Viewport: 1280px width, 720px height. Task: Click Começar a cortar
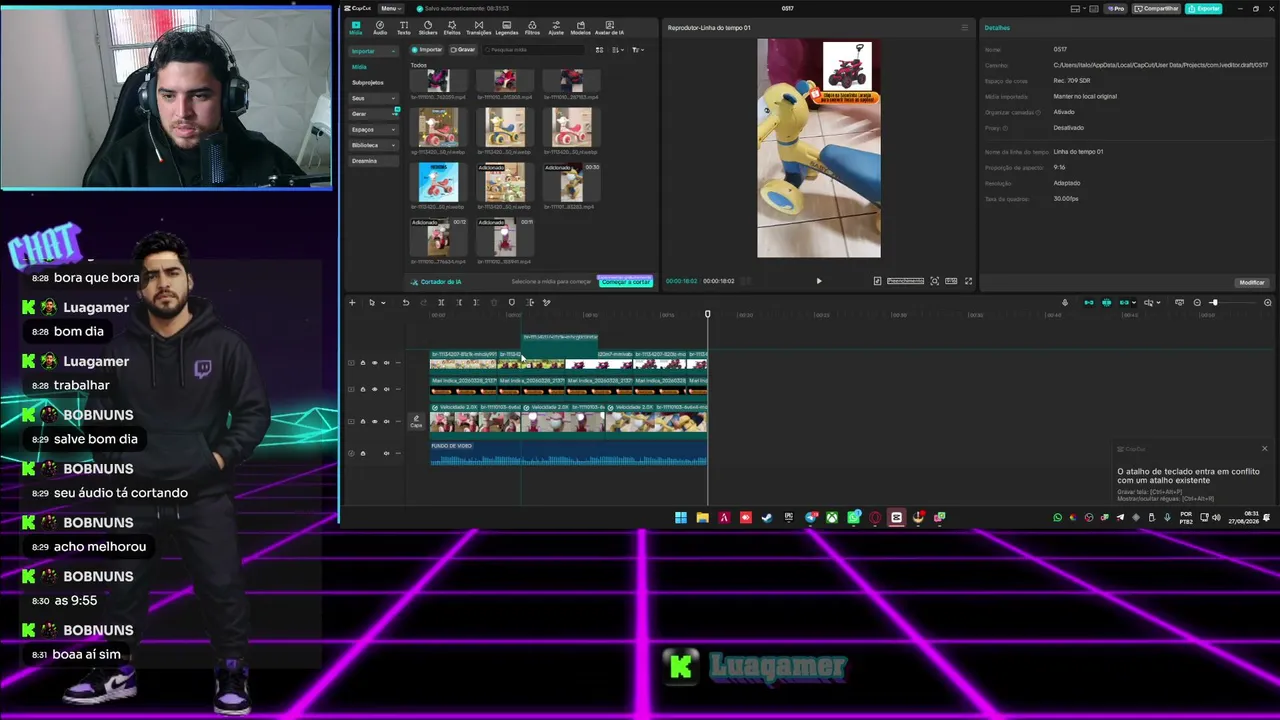pos(626,282)
